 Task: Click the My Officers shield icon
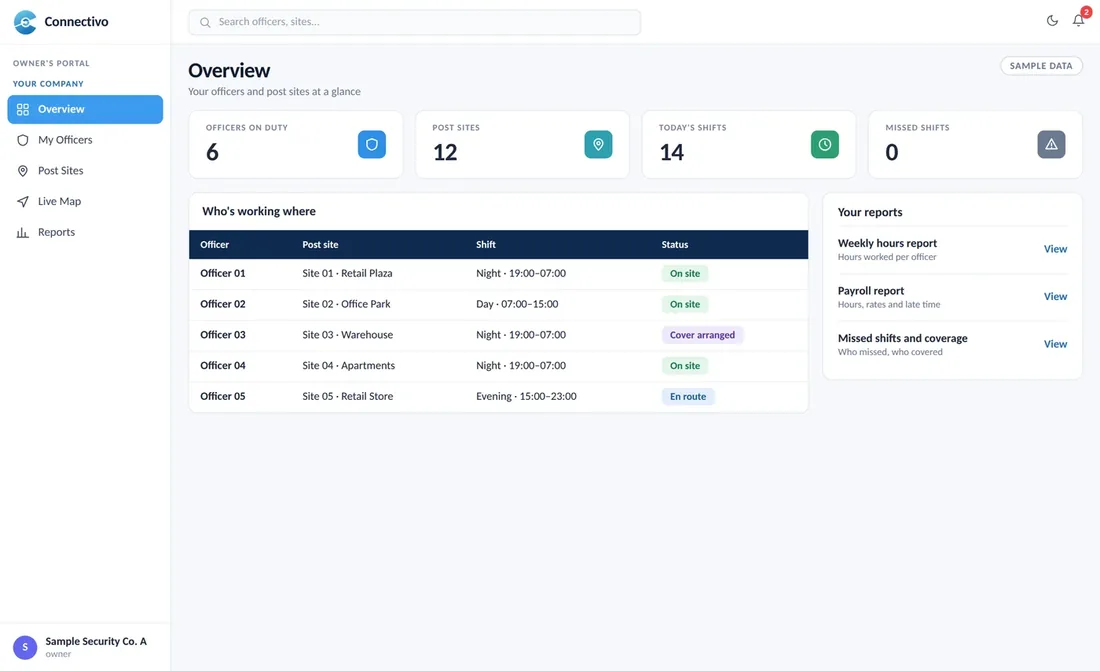pyautogui.click(x=23, y=140)
